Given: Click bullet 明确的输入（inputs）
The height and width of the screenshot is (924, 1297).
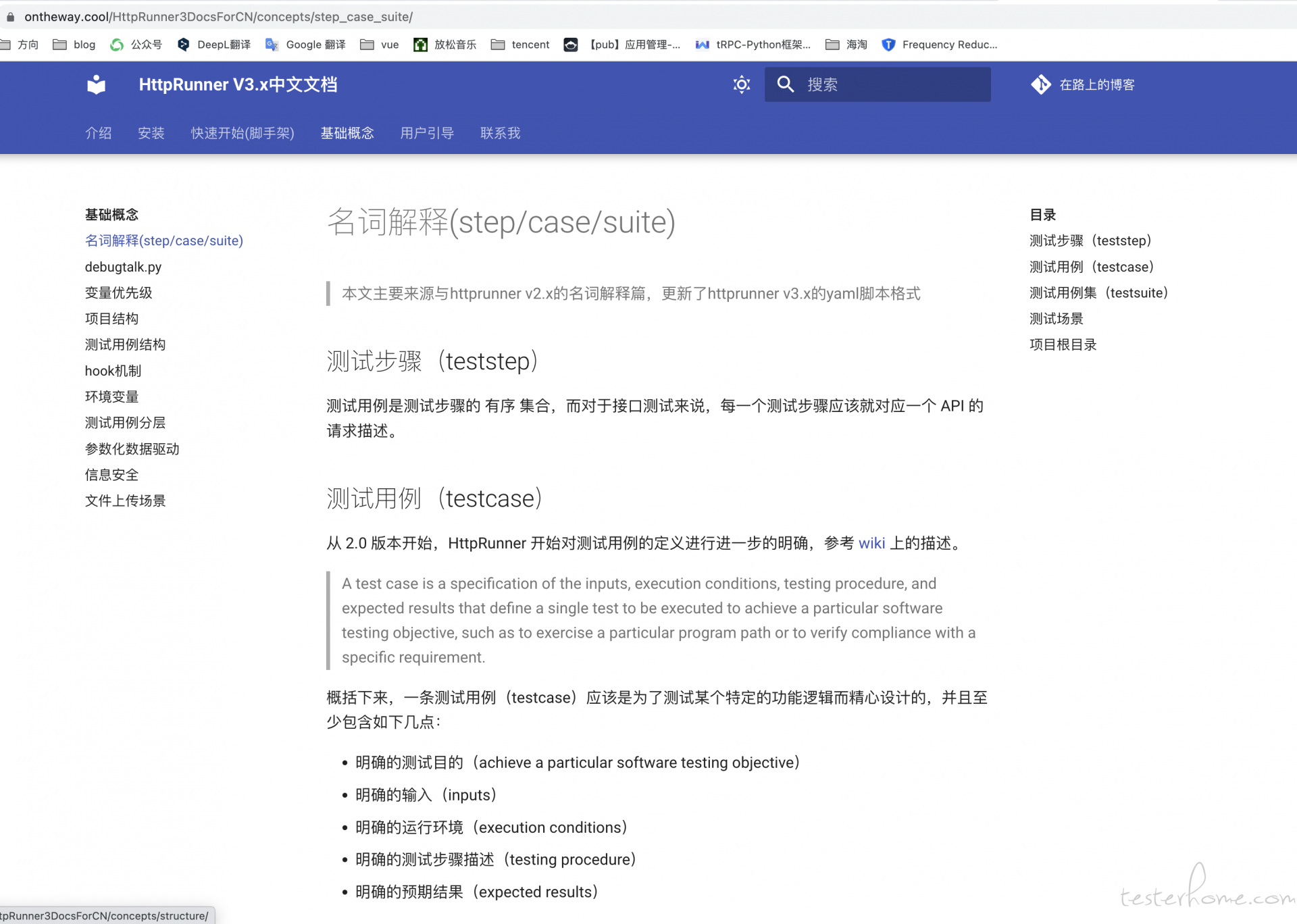Looking at the screenshot, I should (x=427, y=795).
